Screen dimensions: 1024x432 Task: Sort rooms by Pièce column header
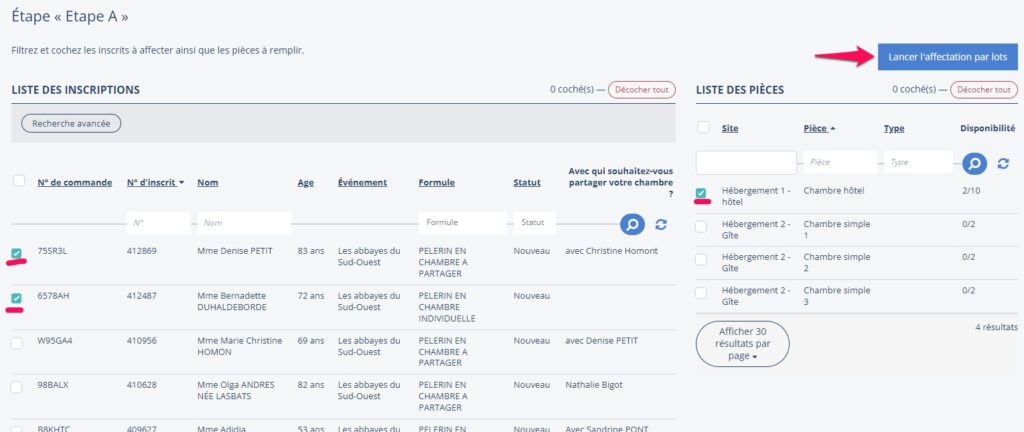(821, 128)
